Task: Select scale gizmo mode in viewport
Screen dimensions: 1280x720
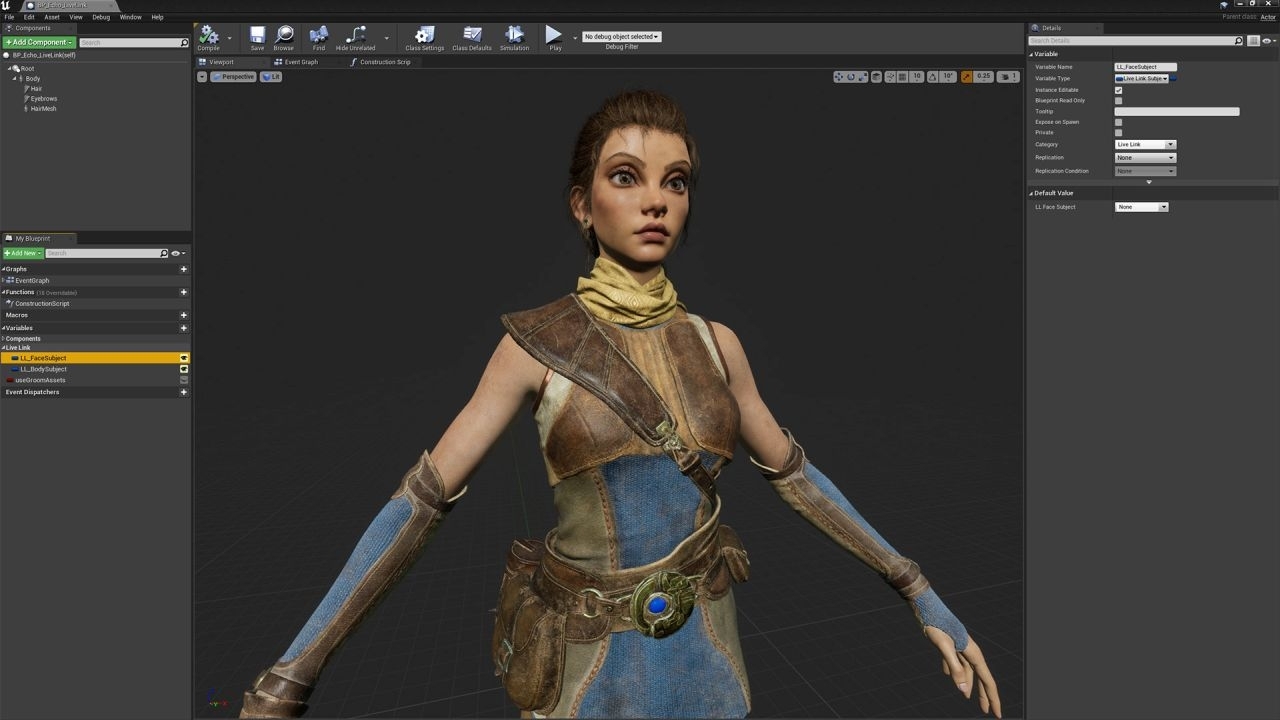Action: point(863,77)
